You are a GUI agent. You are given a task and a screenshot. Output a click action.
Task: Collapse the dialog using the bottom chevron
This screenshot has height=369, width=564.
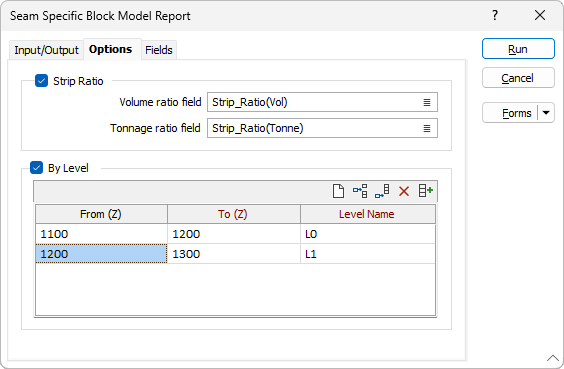tap(552, 358)
